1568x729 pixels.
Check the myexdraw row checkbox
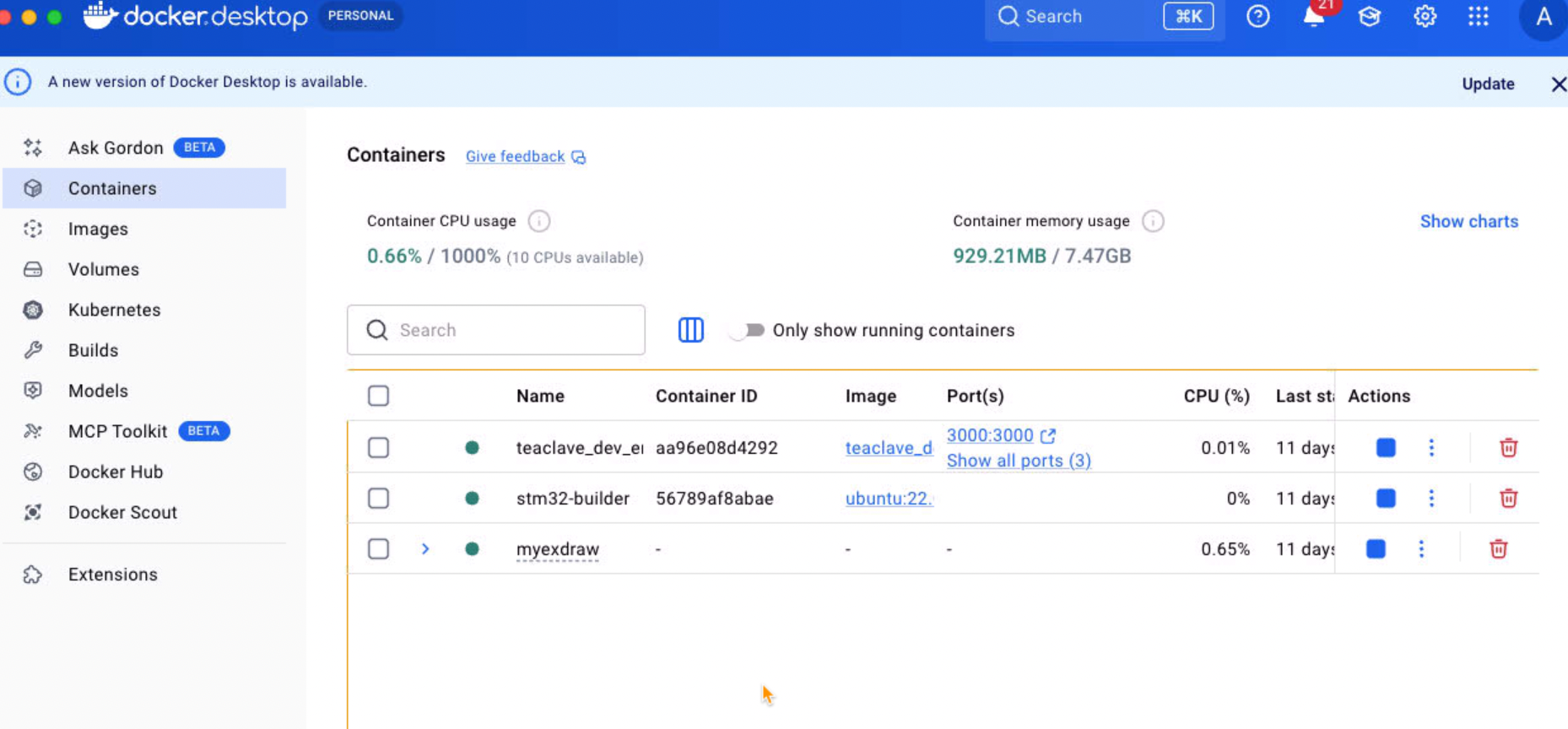pos(379,548)
